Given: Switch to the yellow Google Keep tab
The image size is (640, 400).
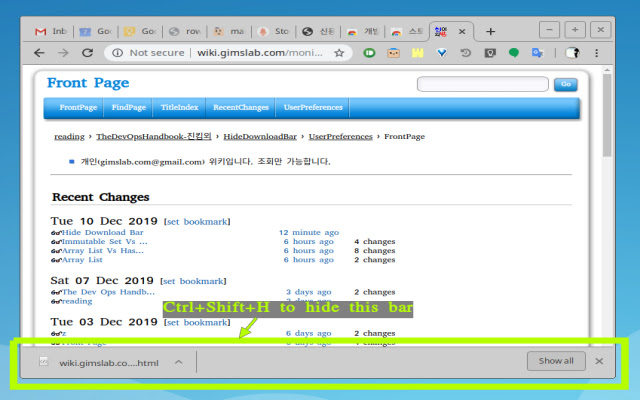Looking at the screenshot, I should (140, 31).
